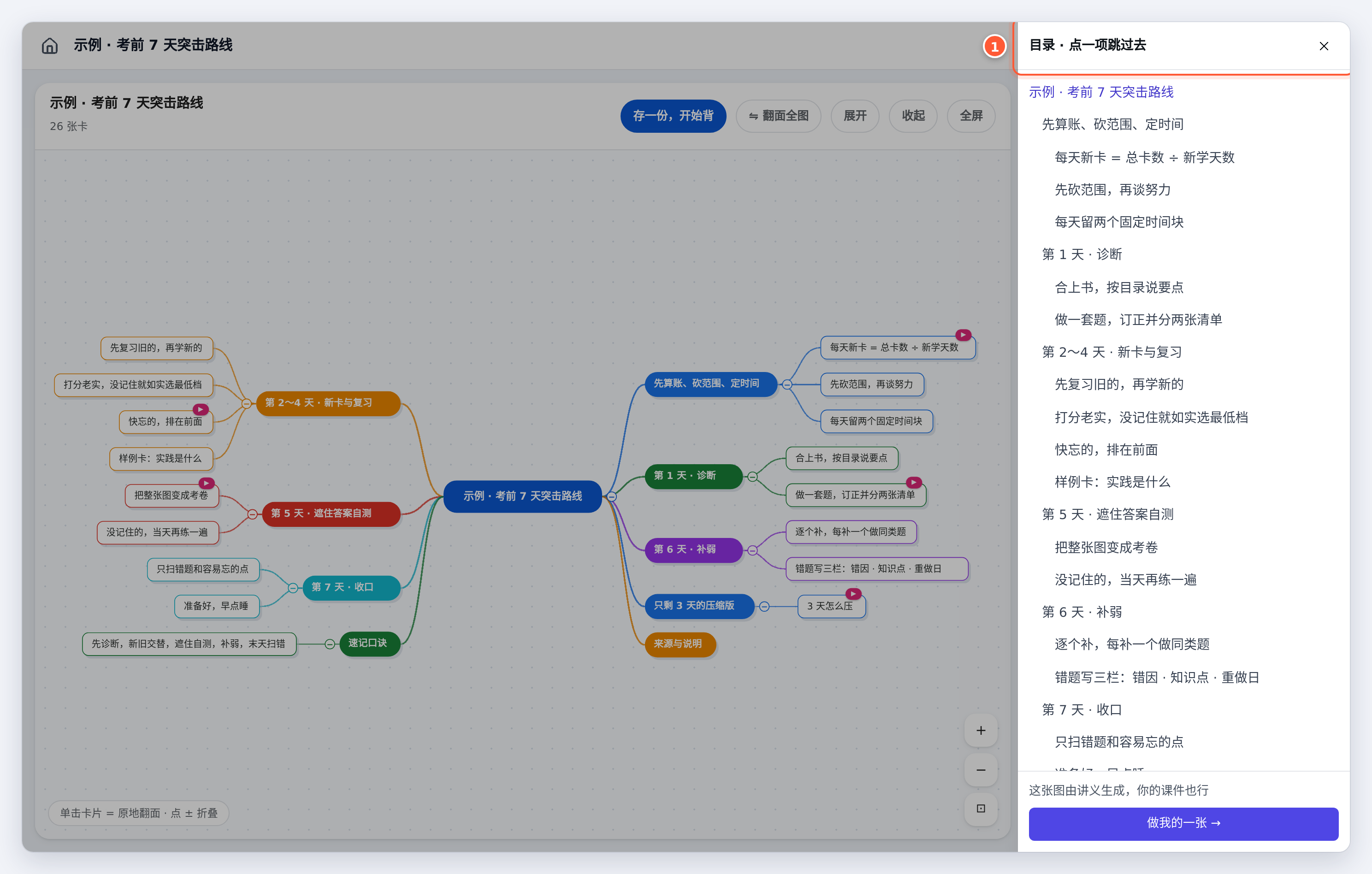Screen dimensions: 1372x874
Task: Jump to 先砍范围，再谈努力 in outline
Action: [1112, 189]
